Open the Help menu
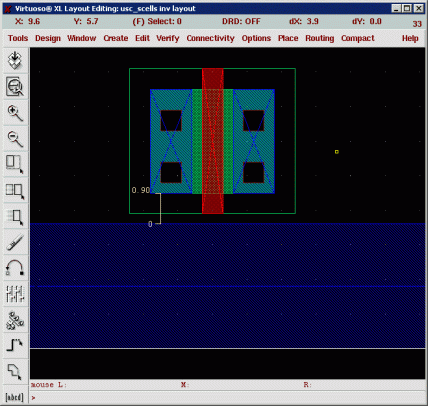 coord(410,38)
